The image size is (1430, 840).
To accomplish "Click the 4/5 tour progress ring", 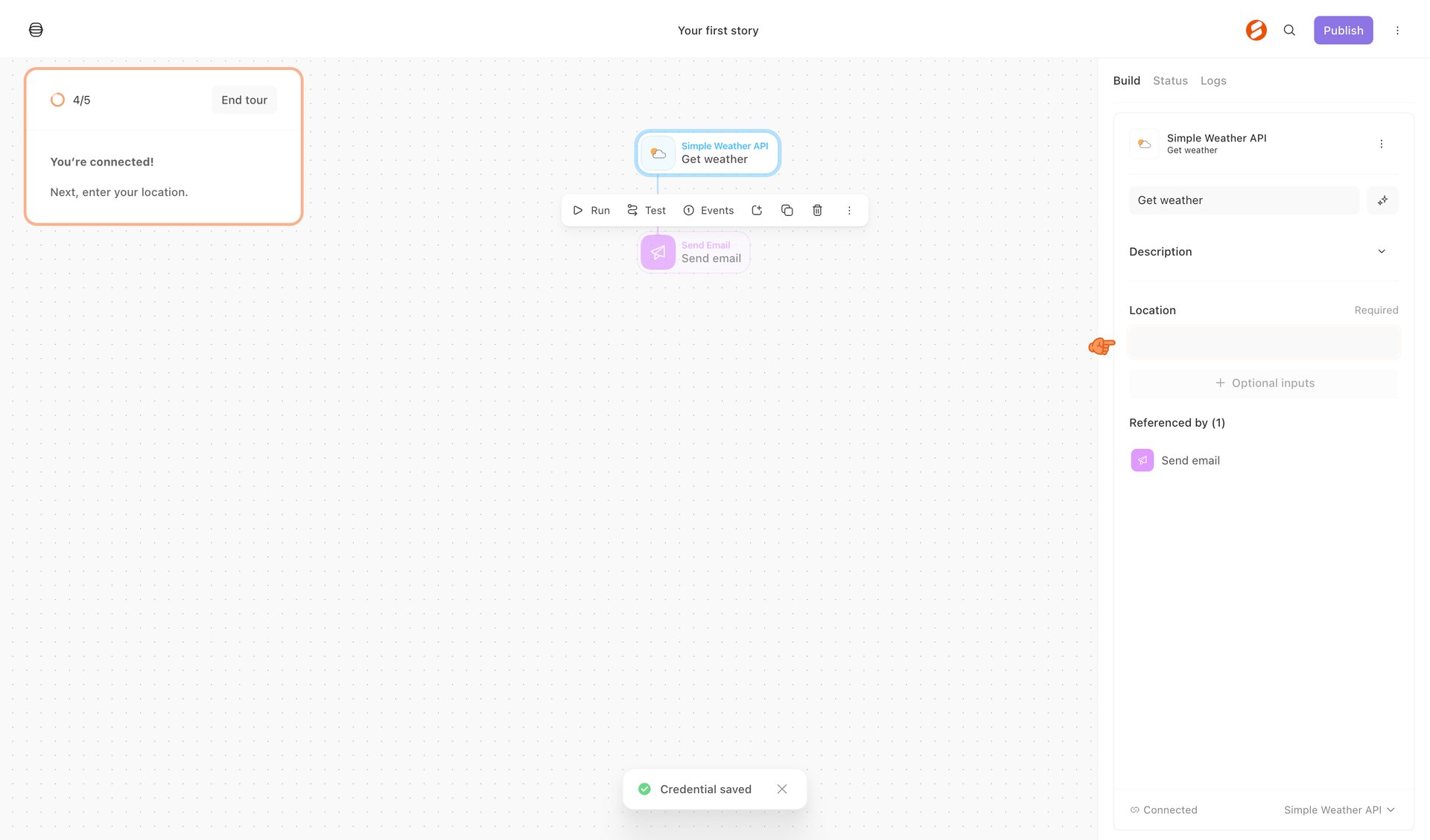I will click(58, 99).
